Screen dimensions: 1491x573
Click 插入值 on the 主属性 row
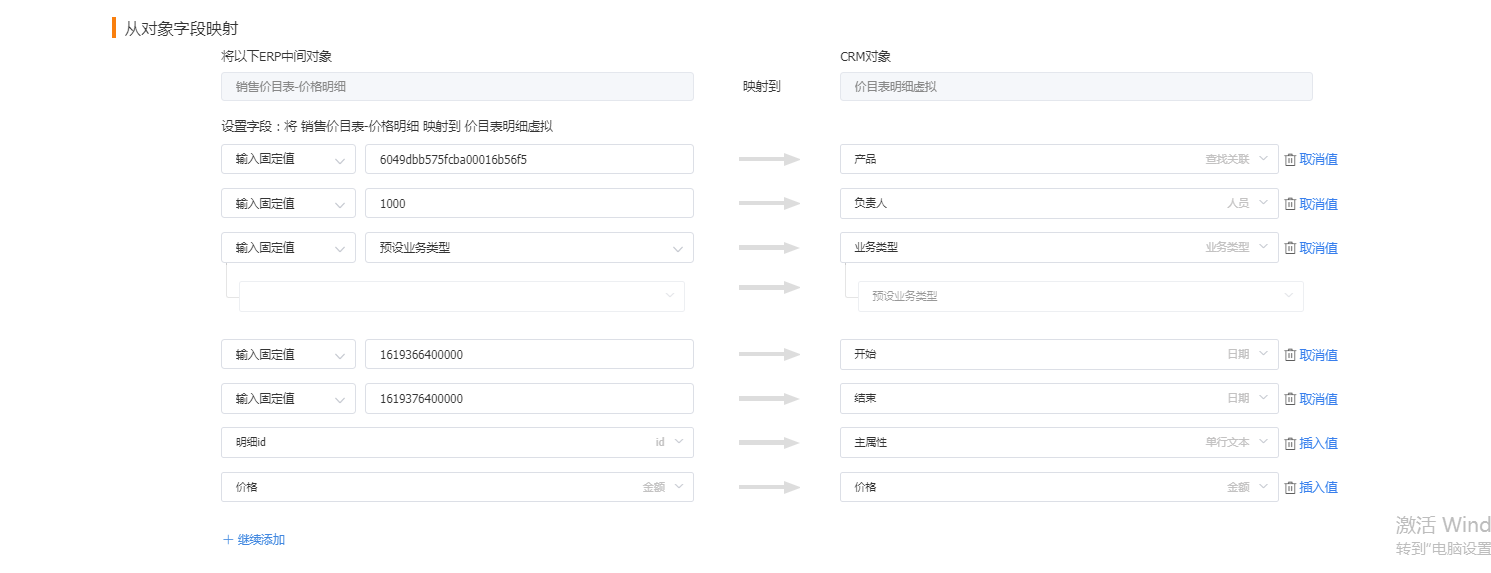click(x=1318, y=442)
